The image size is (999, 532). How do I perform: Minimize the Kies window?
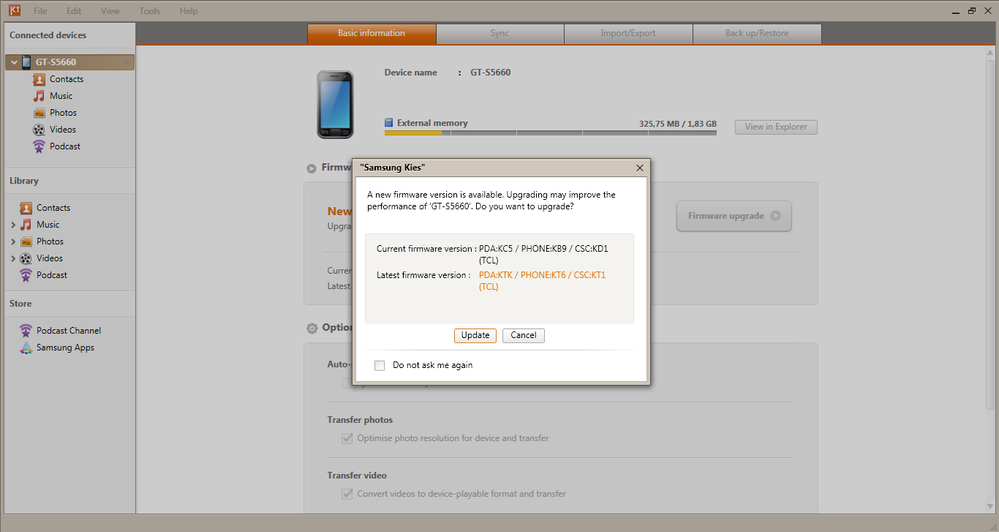956,11
